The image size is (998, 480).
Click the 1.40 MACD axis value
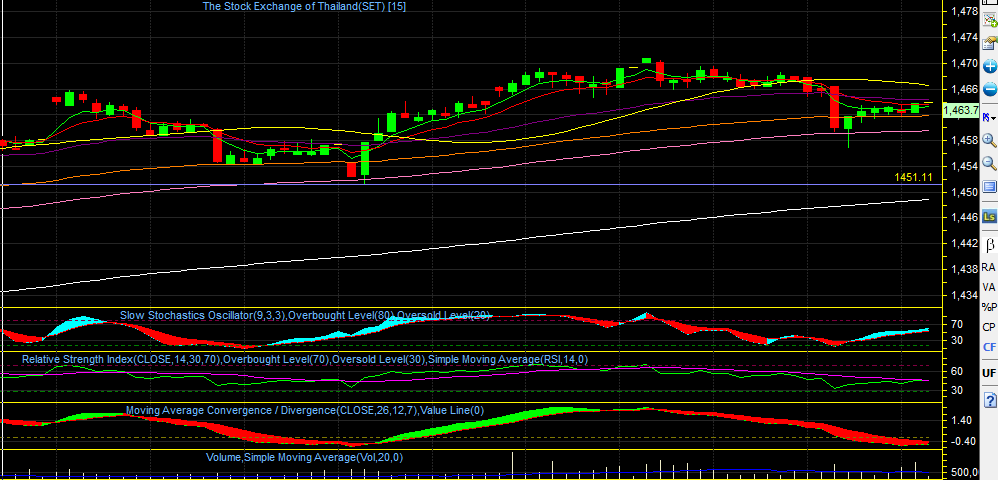961,420
